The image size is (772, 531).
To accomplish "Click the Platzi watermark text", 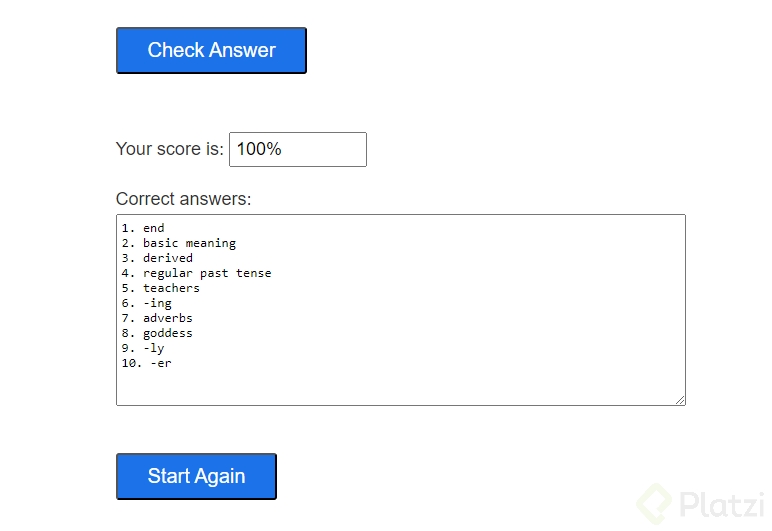I will coord(721,503).
